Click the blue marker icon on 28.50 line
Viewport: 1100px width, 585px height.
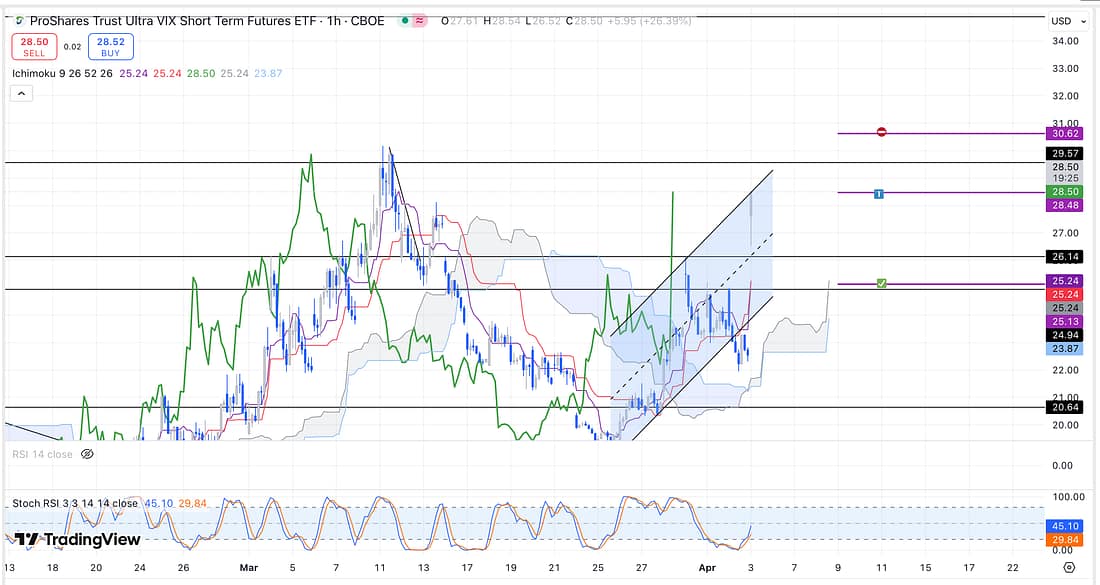878,192
